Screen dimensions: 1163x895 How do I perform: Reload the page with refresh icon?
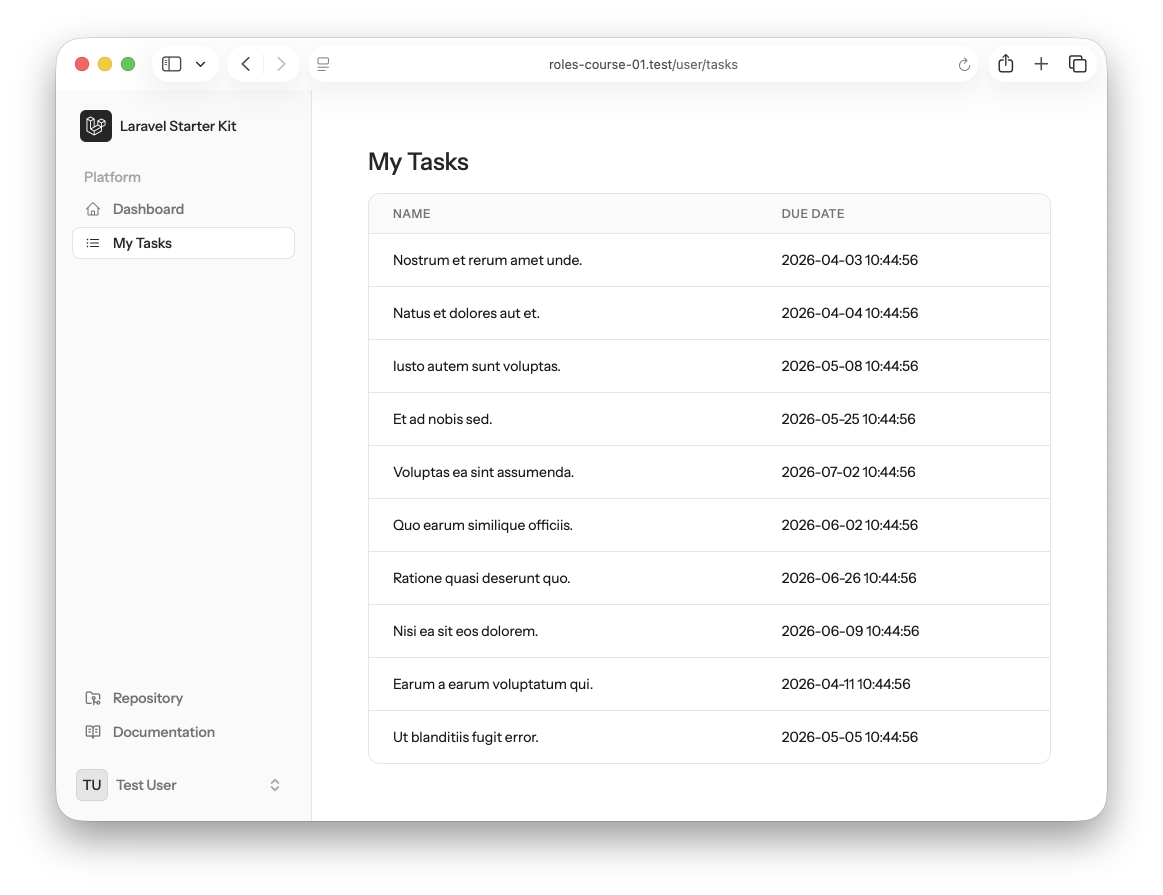tap(964, 65)
